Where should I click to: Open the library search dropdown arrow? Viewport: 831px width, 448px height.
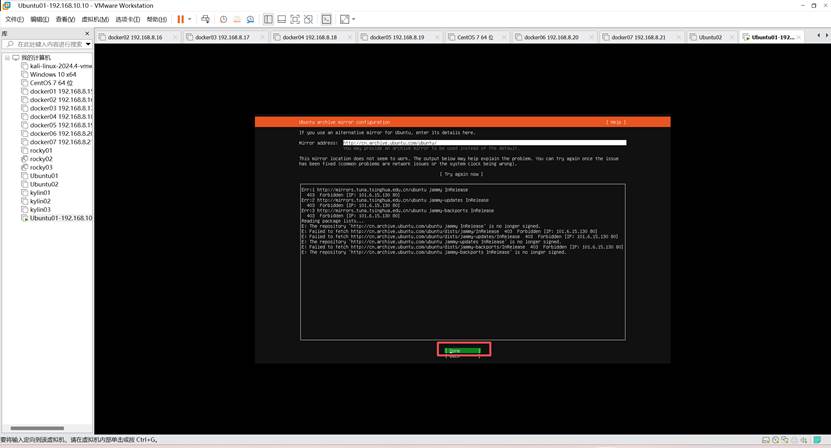88,44
